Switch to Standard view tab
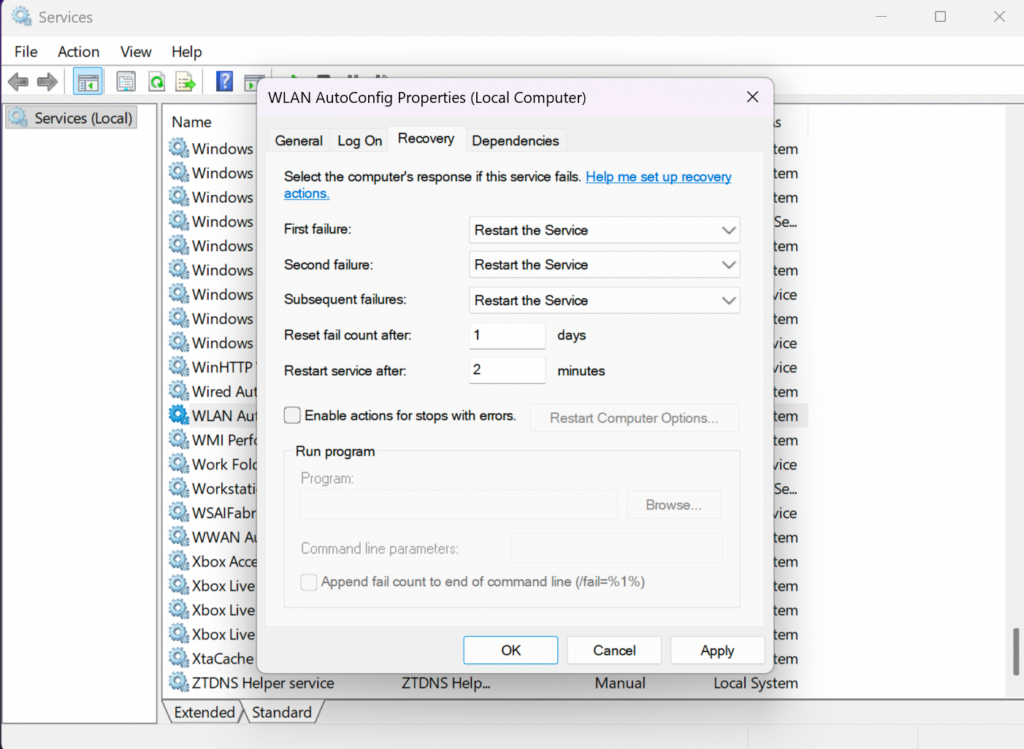This screenshot has height=749, width=1024. tap(281, 712)
